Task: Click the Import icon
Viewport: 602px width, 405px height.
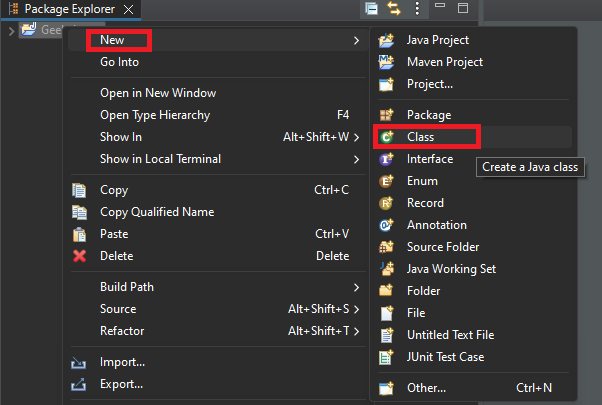Action: pos(78,362)
